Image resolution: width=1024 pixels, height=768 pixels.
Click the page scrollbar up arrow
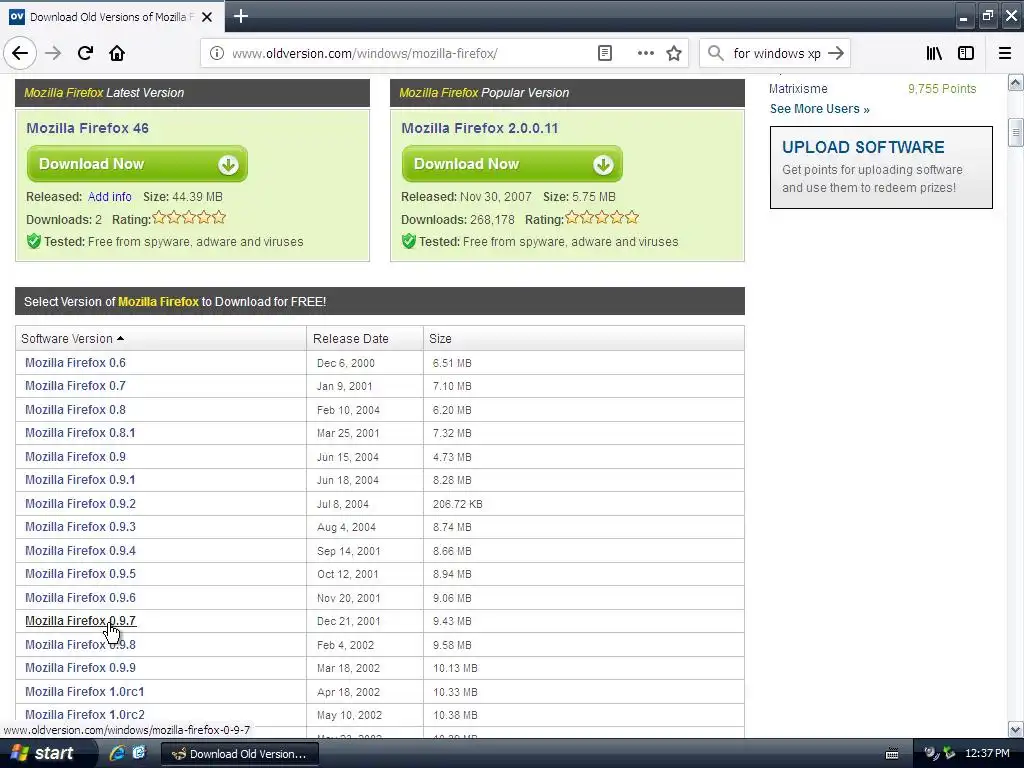(x=1016, y=82)
